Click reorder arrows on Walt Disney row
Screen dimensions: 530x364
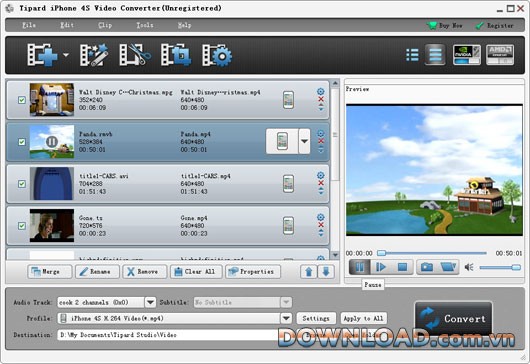pyautogui.click(x=321, y=107)
